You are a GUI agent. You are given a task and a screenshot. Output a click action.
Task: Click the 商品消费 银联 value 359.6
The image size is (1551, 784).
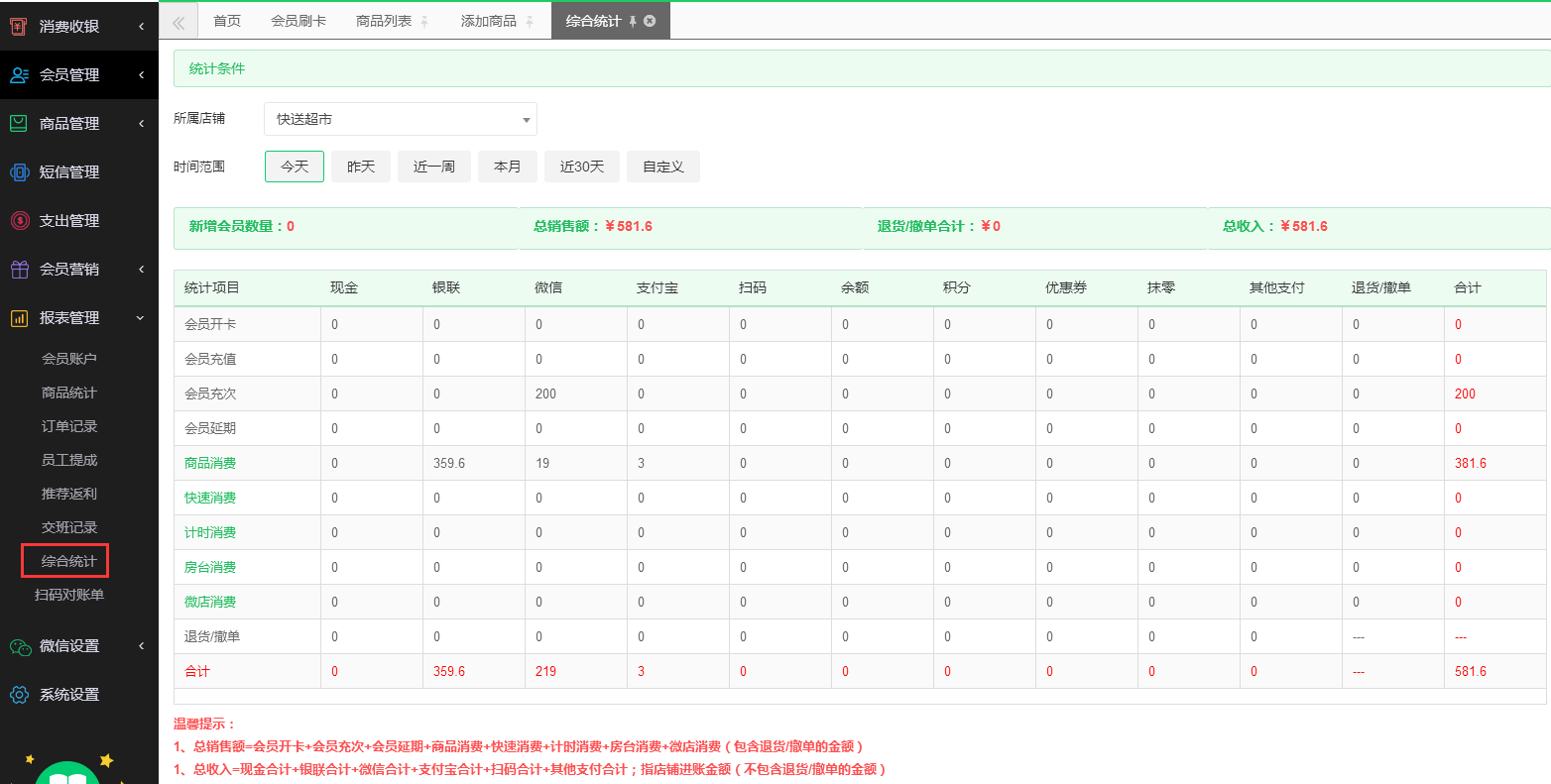[449, 463]
